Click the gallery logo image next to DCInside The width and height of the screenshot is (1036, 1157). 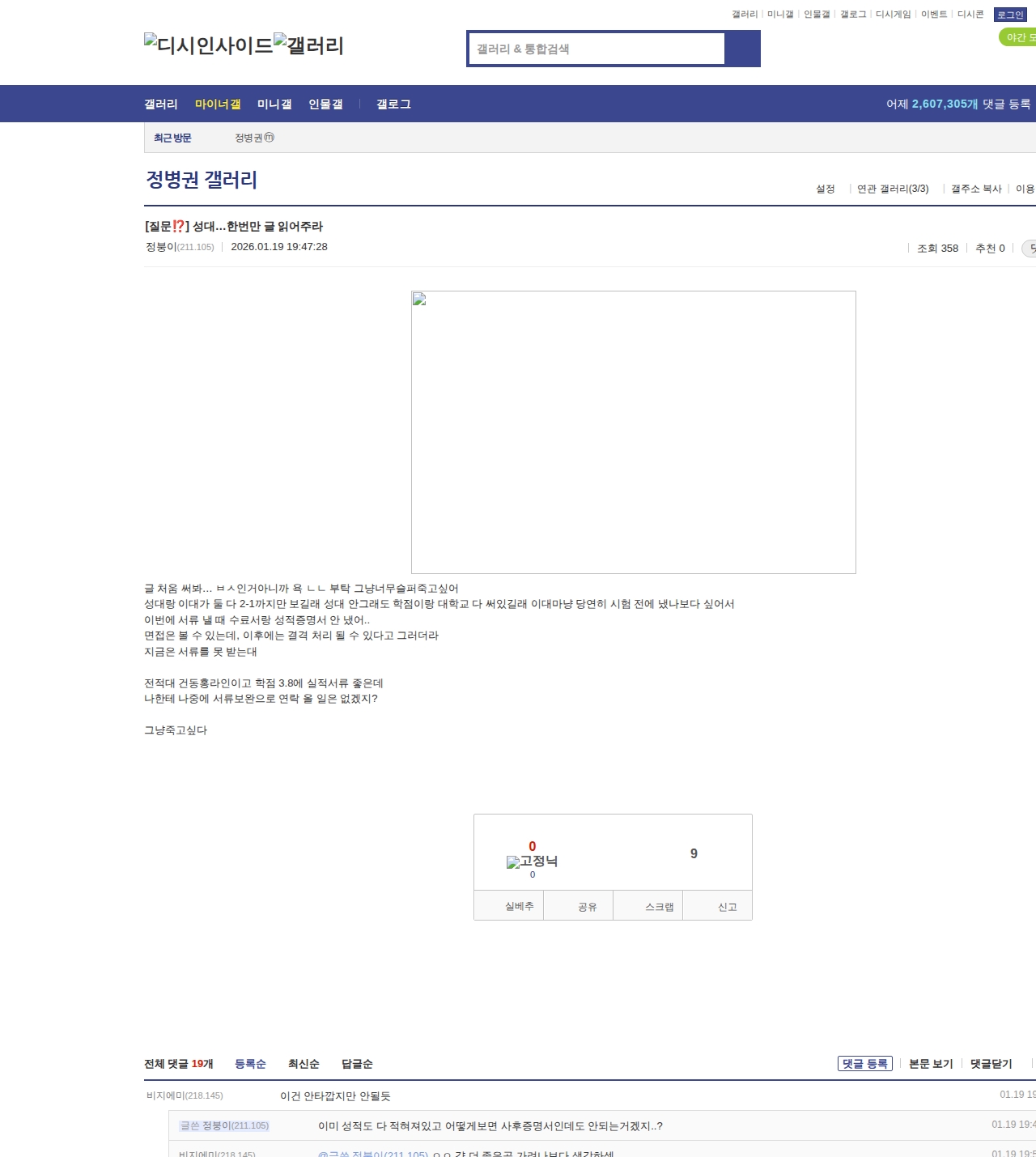308,45
